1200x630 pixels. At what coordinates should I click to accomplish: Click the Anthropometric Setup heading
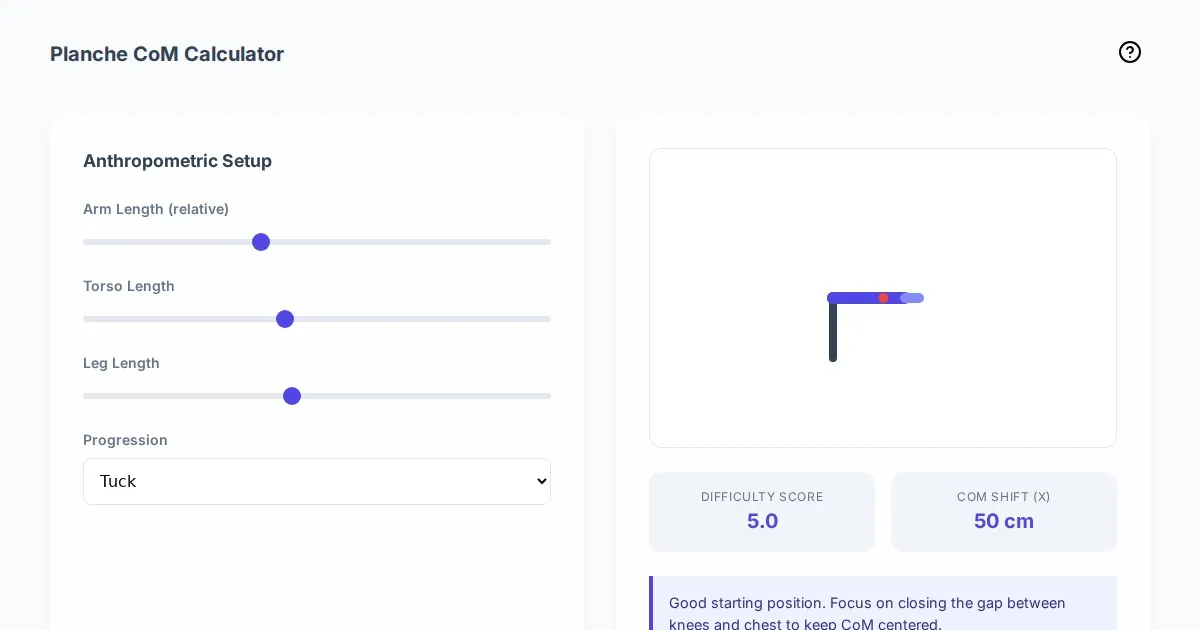pos(177,161)
